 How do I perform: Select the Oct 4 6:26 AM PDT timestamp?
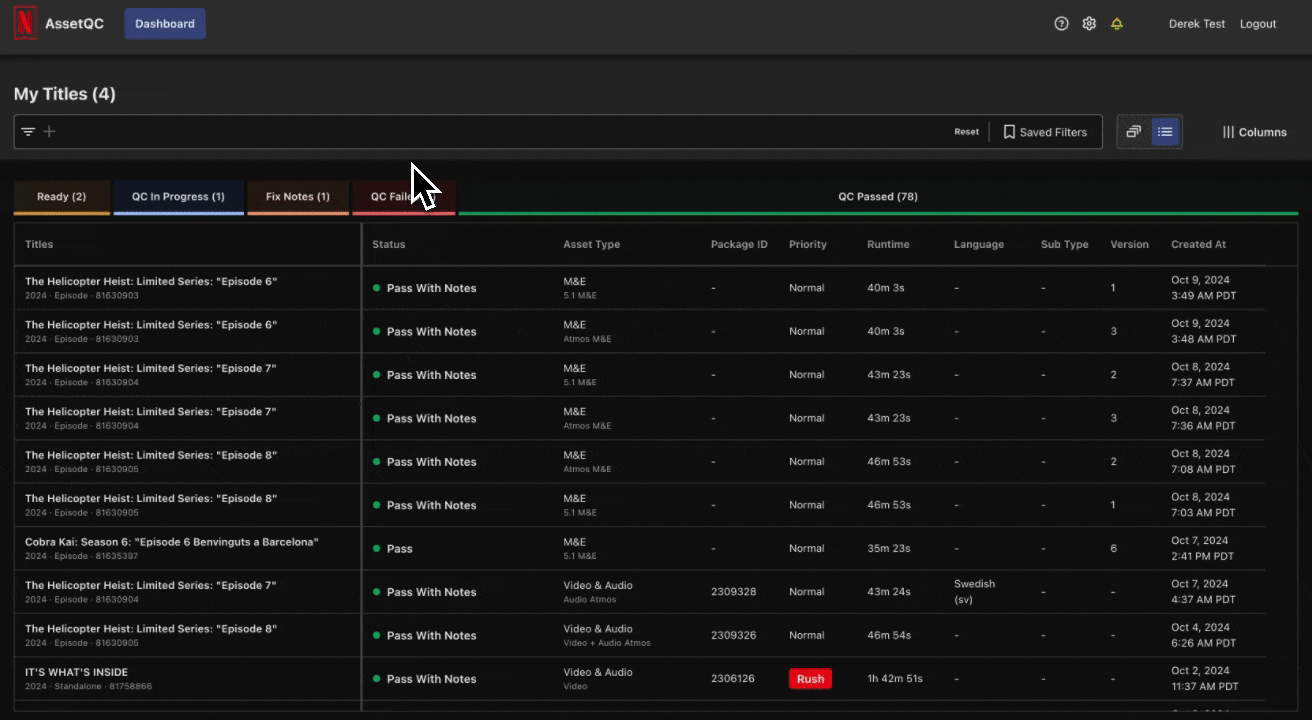coord(1203,635)
